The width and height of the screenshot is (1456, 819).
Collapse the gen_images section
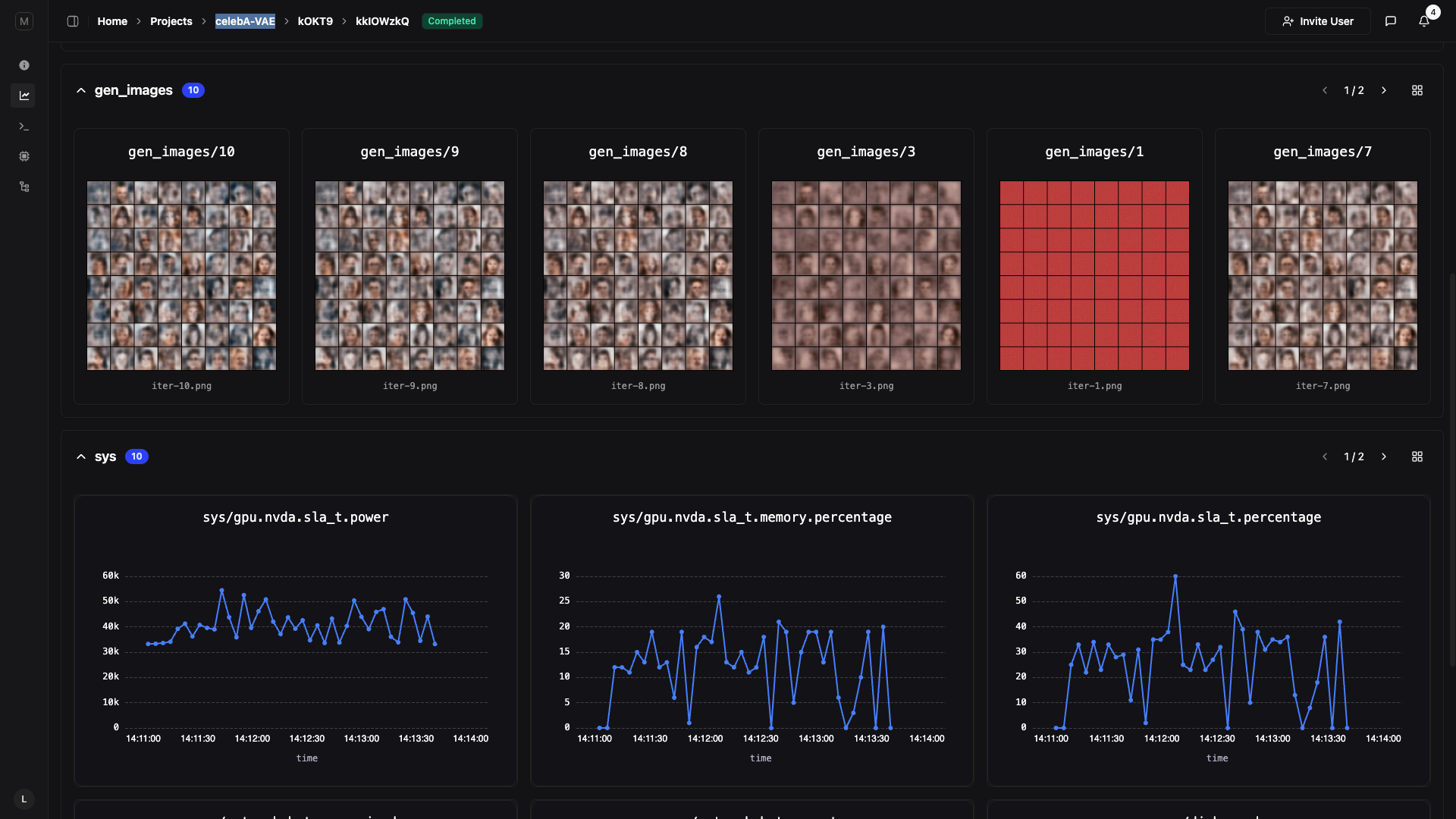[81, 90]
